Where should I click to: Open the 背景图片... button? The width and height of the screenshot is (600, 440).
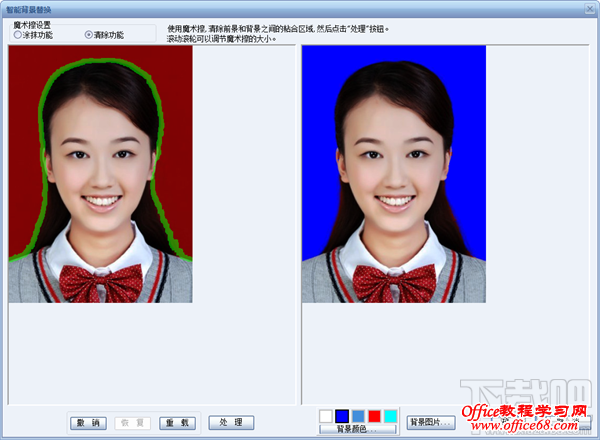pos(431,423)
